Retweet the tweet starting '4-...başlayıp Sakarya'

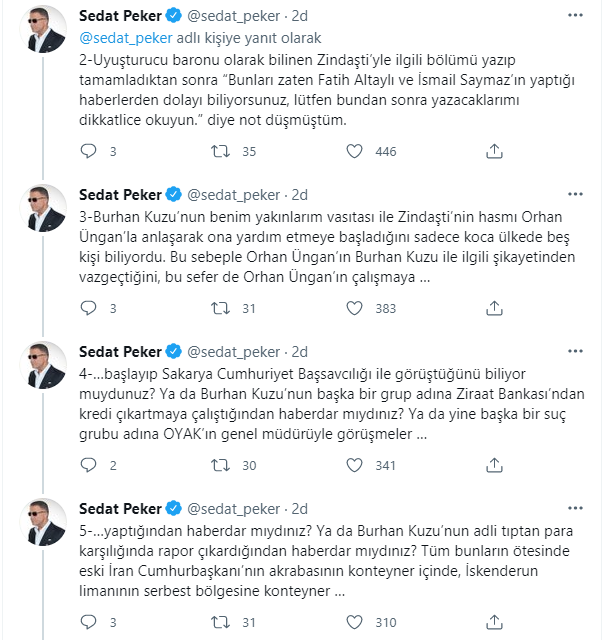tap(220, 465)
